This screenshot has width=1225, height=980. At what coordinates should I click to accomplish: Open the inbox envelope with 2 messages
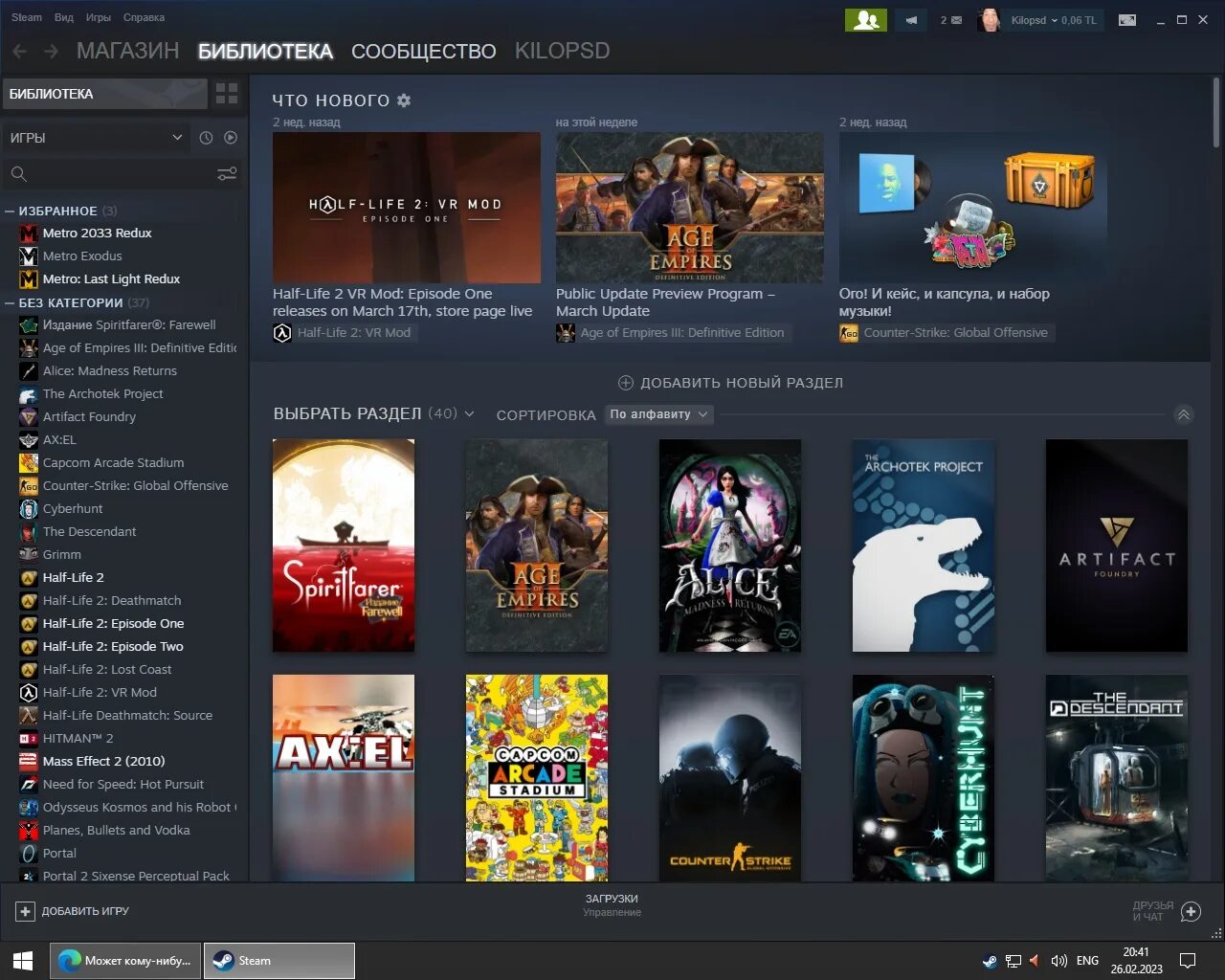950,20
